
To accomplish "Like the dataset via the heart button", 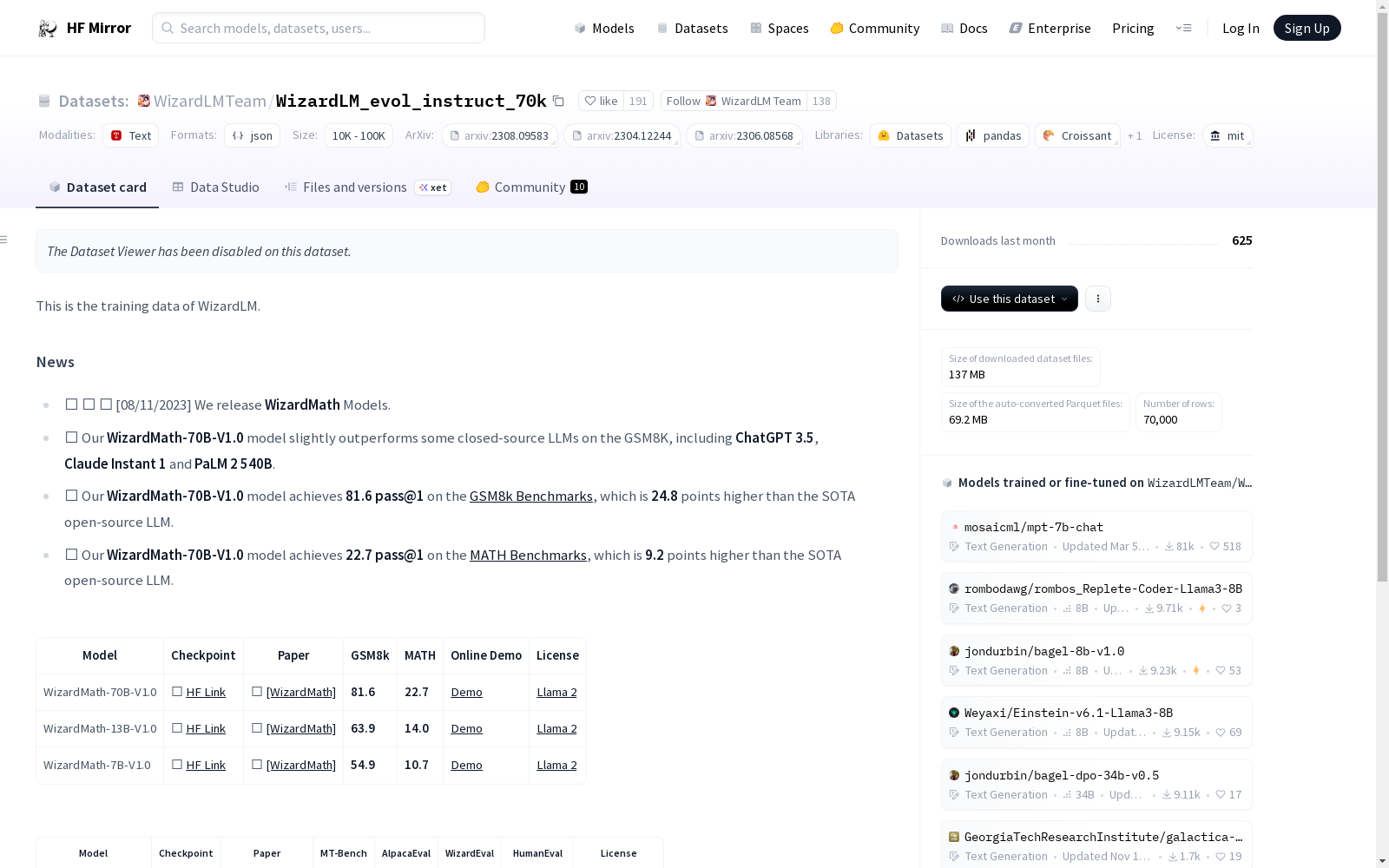I will [602, 101].
